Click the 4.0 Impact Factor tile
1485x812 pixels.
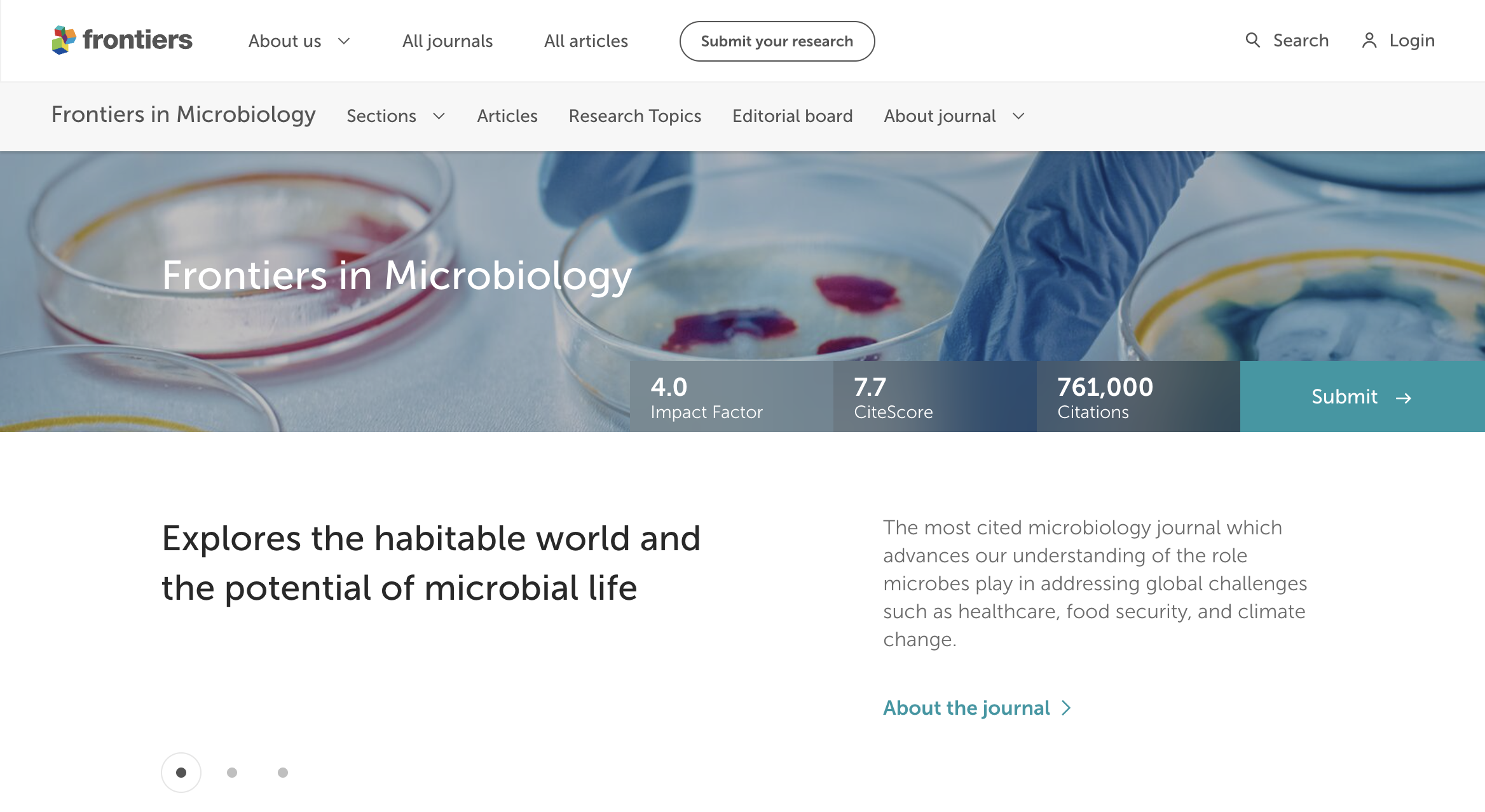(731, 397)
